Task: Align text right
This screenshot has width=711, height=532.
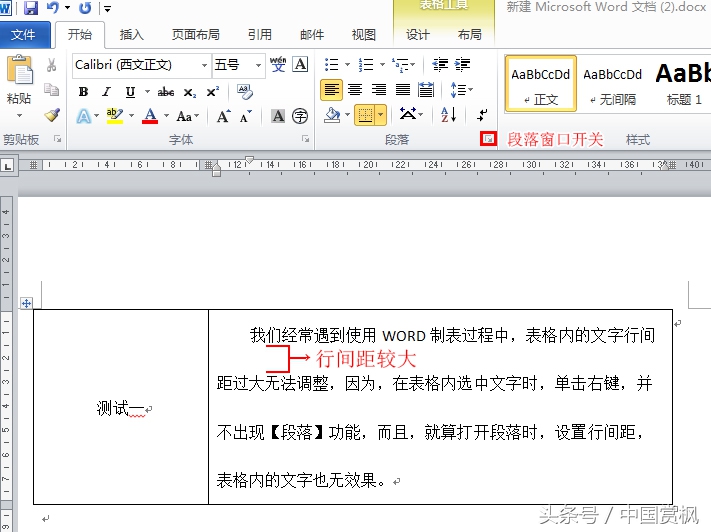Action: (x=379, y=90)
